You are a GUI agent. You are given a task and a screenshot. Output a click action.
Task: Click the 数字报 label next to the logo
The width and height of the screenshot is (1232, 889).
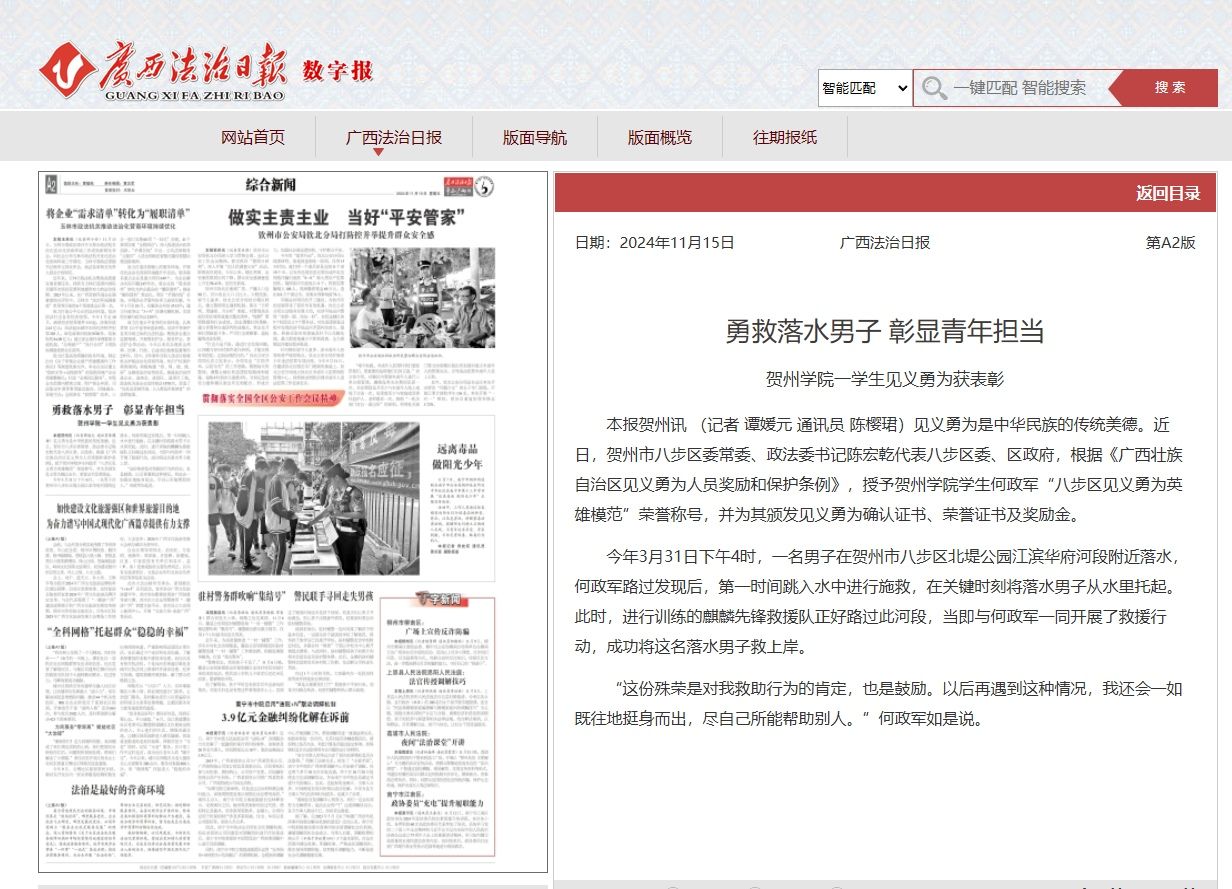pyautogui.click(x=338, y=70)
